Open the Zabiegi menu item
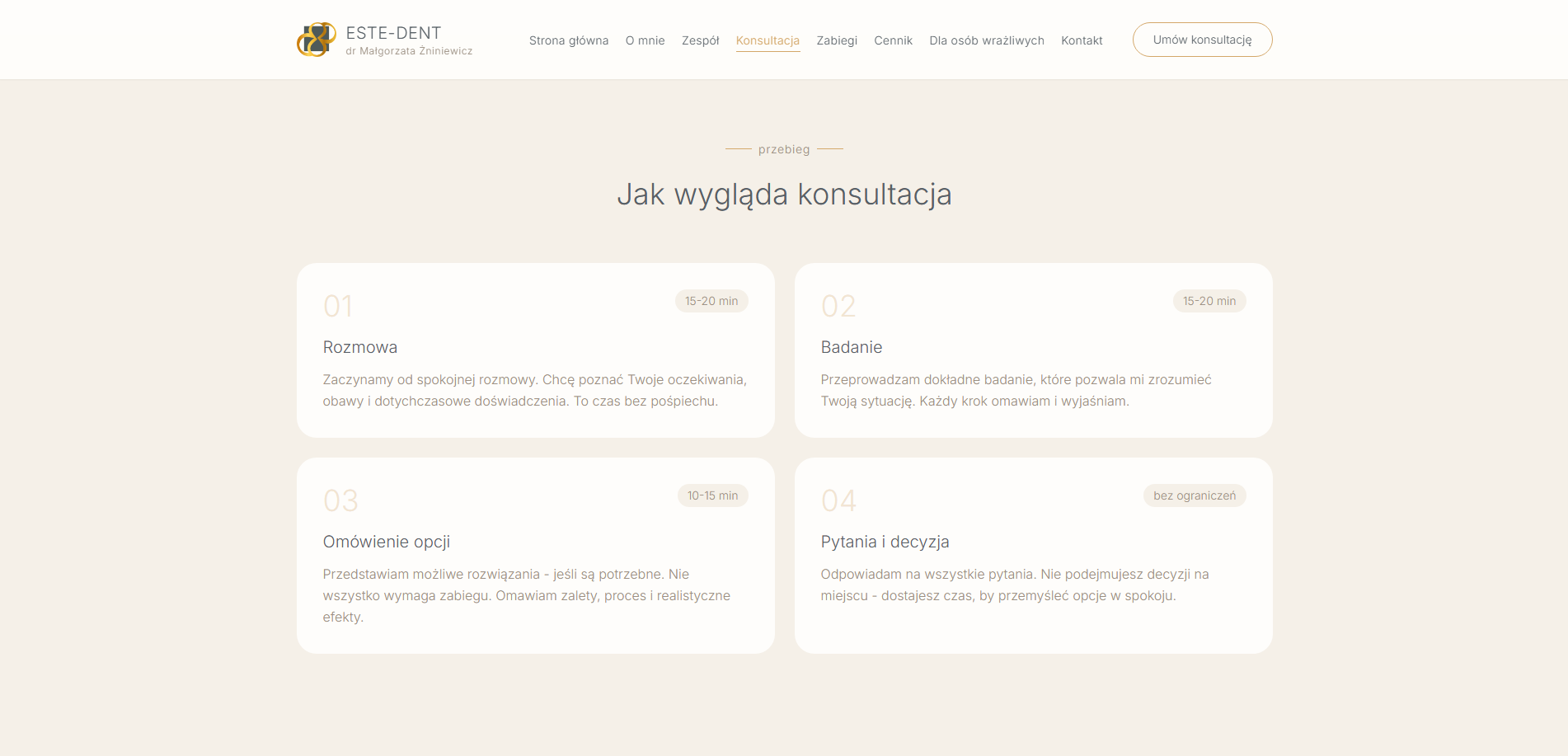The image size is (1568, 756). point(837,40)
